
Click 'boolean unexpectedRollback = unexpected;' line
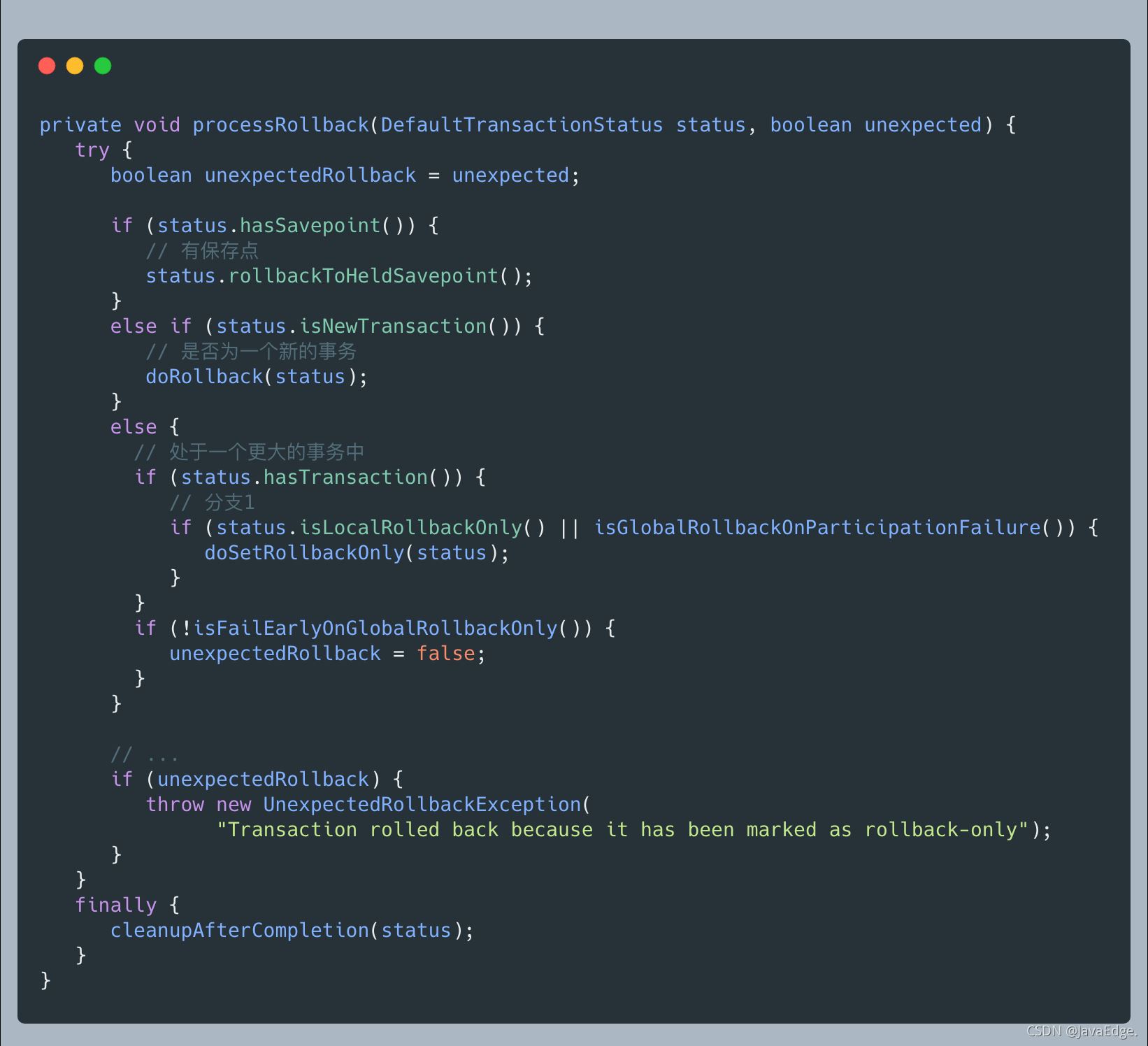coord(345,175)
